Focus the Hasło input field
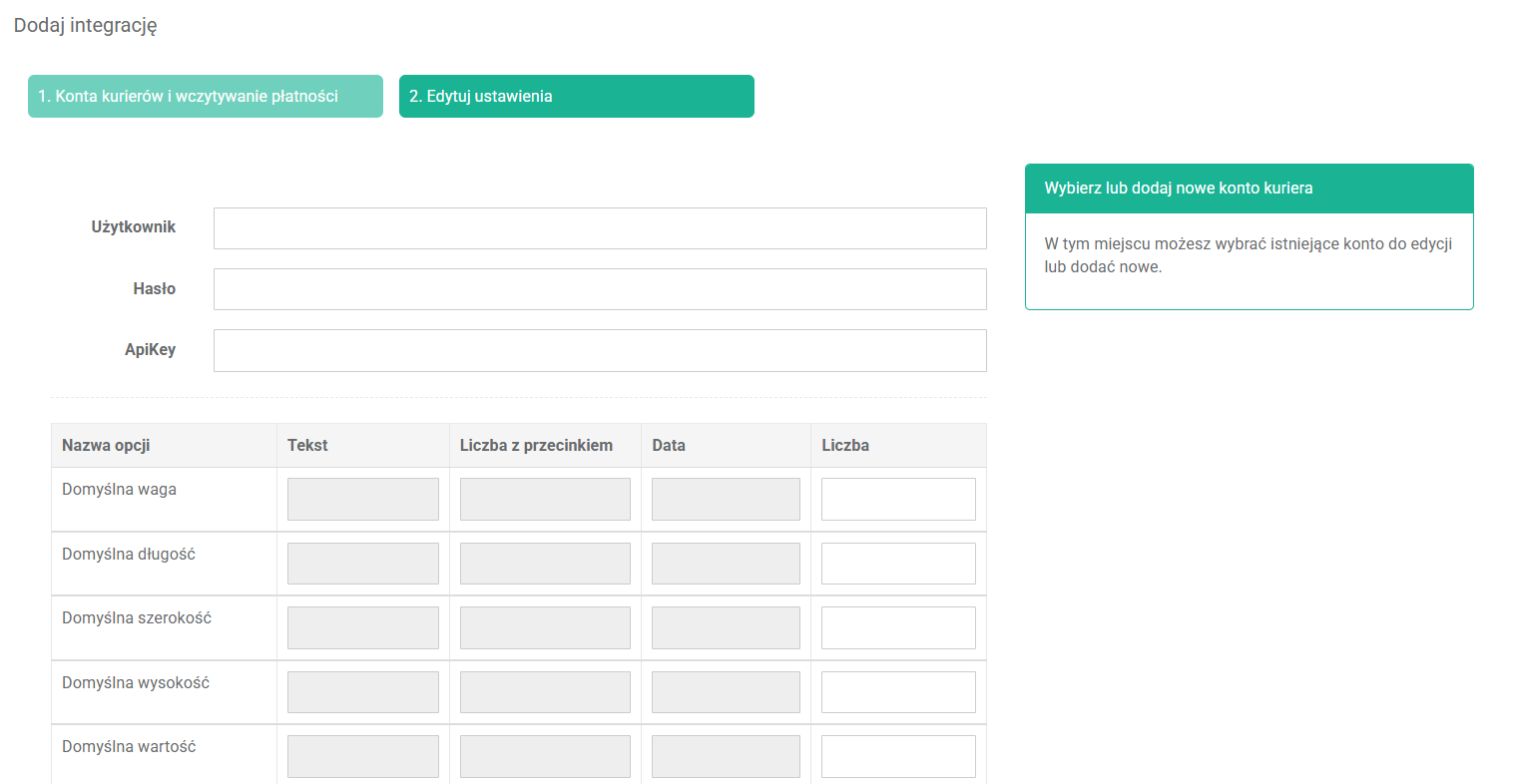This screenshot has width=1523, height=784. click(x=600, y=289)
